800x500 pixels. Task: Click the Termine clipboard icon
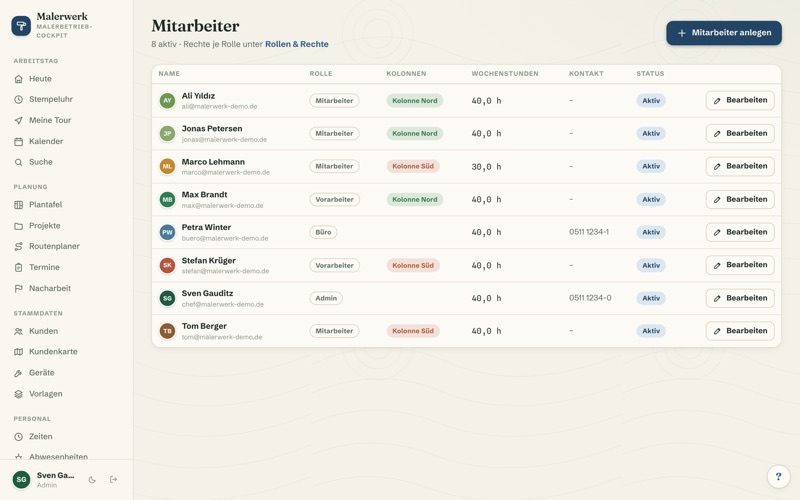click(18, 267)
